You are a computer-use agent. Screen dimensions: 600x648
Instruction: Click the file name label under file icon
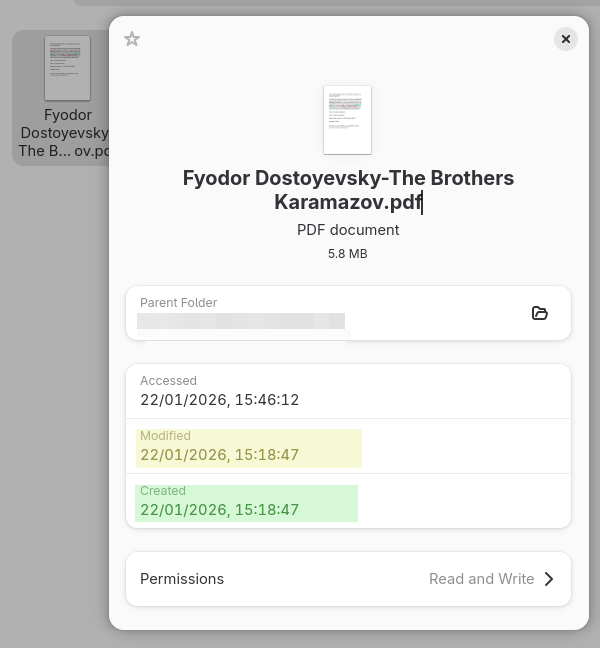pos(66,133)
